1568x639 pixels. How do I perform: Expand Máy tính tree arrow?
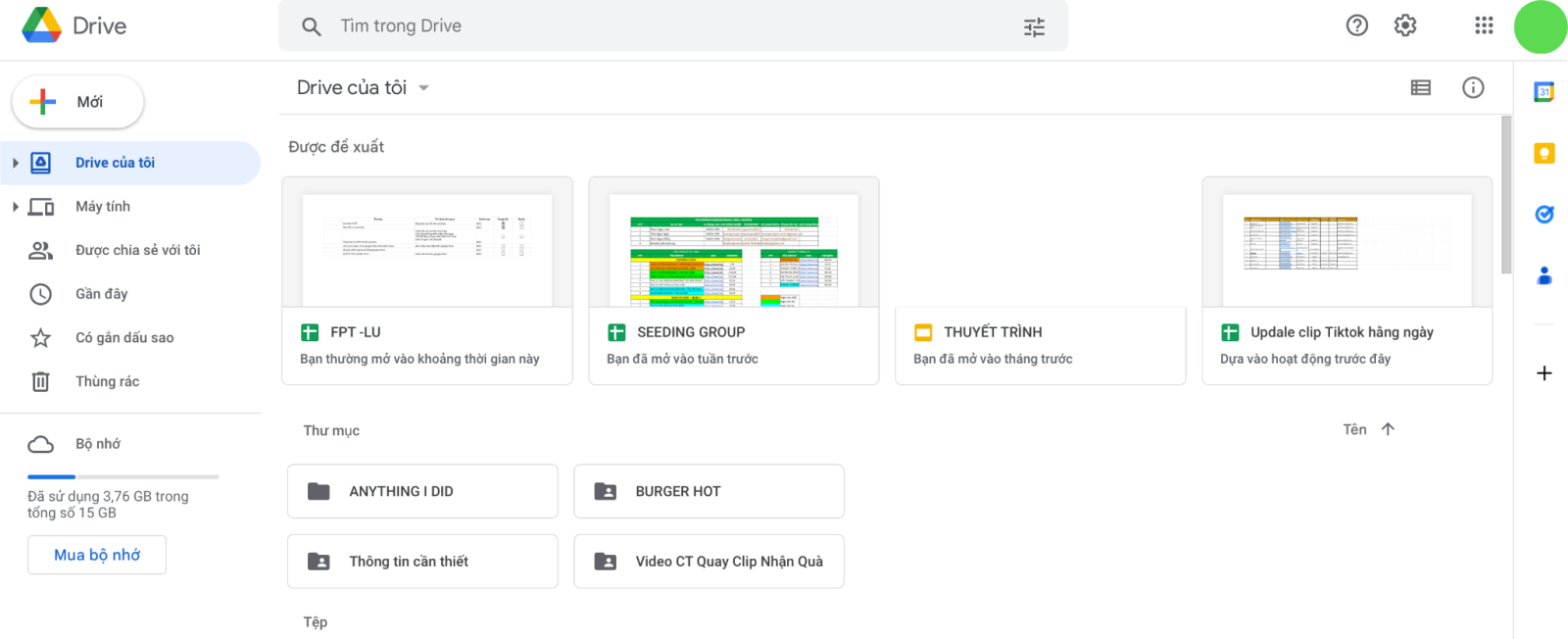pyautogui.click(x=15, y=207)
